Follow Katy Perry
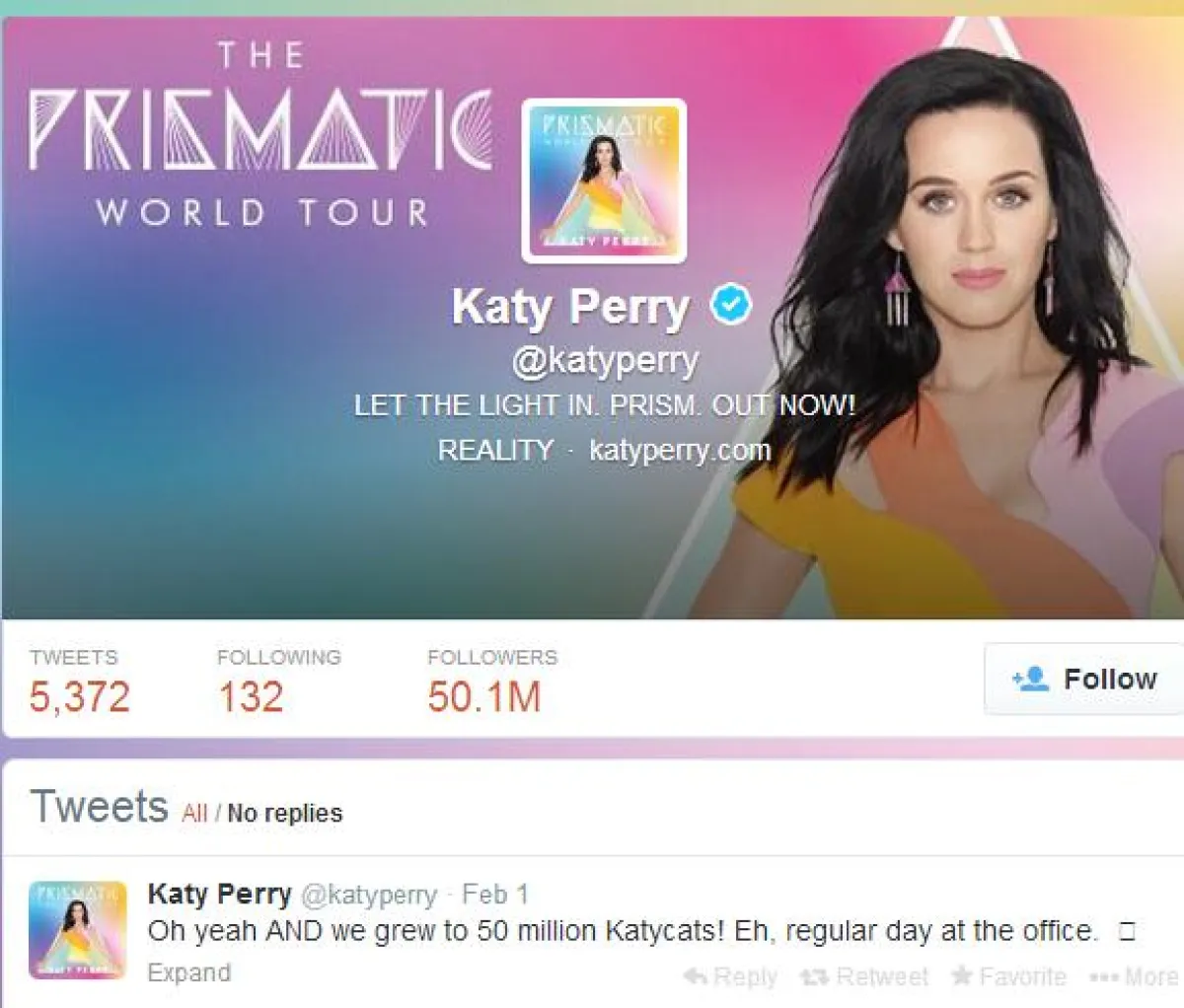This screenshot has height=1008, width=1184. pyautogui.click(x=1083, y=679)
